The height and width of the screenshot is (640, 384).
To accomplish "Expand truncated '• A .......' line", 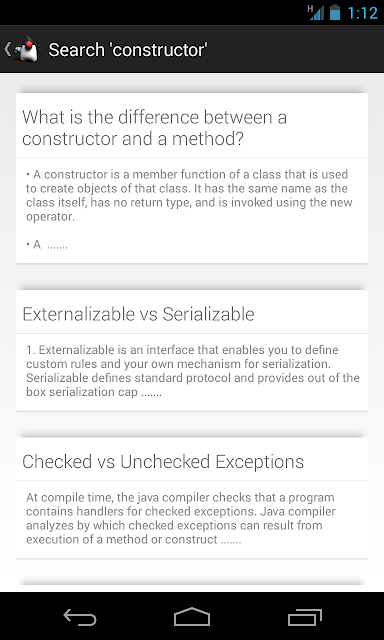I will tap(47, 245).
